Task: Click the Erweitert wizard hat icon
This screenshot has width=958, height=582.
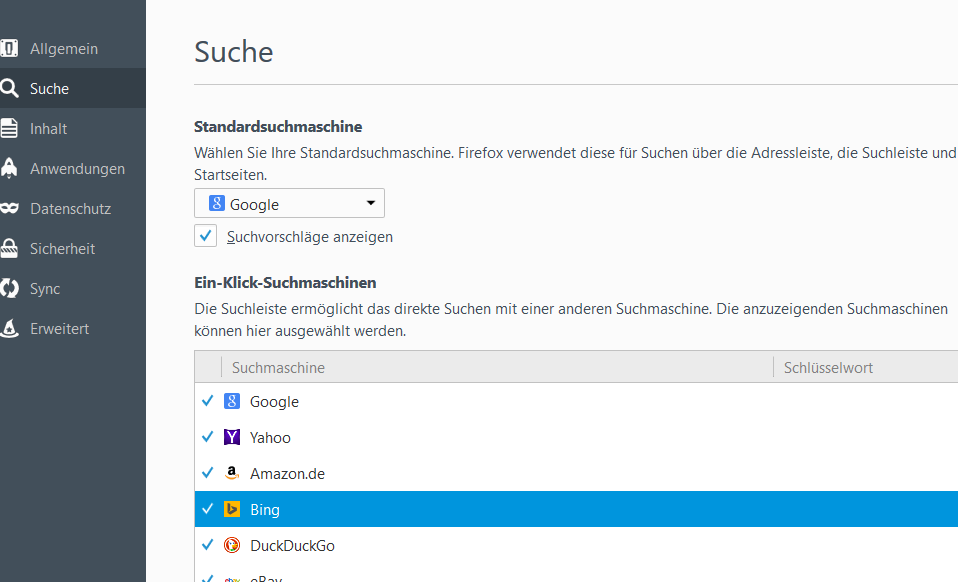Action: (x=9, y=329)
